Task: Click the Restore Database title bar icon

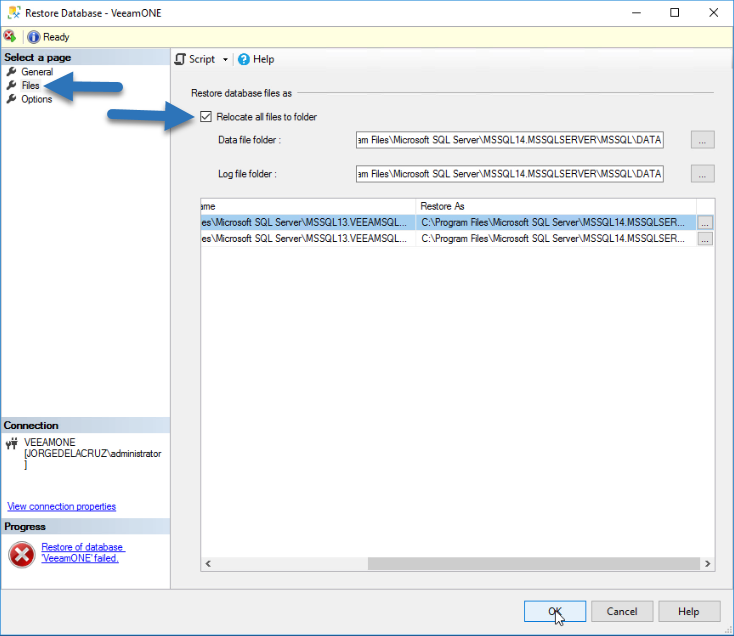Action: click(14, 13)
